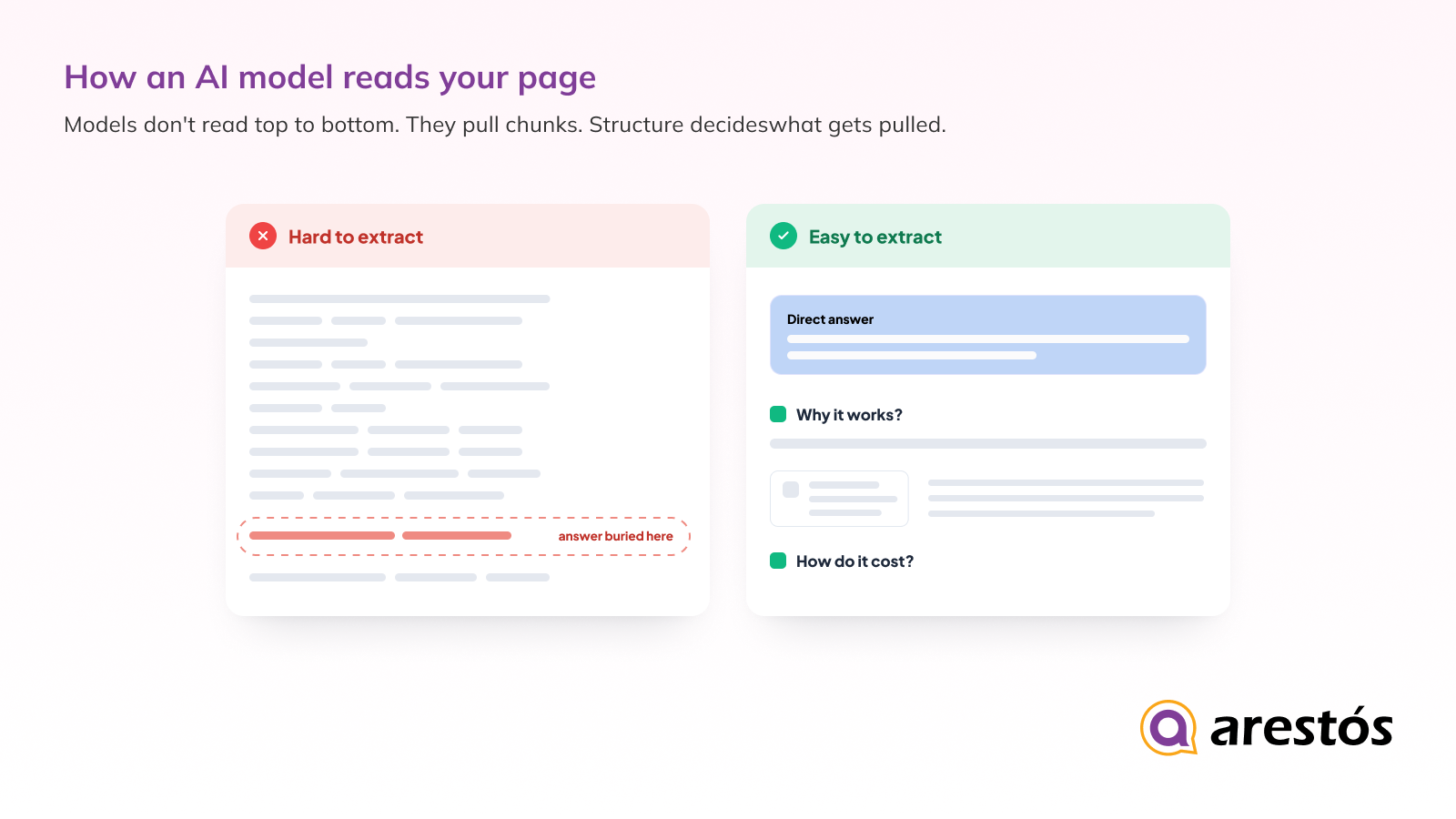Click the green checkmark icon beside Easy to extract

(784, 236)
